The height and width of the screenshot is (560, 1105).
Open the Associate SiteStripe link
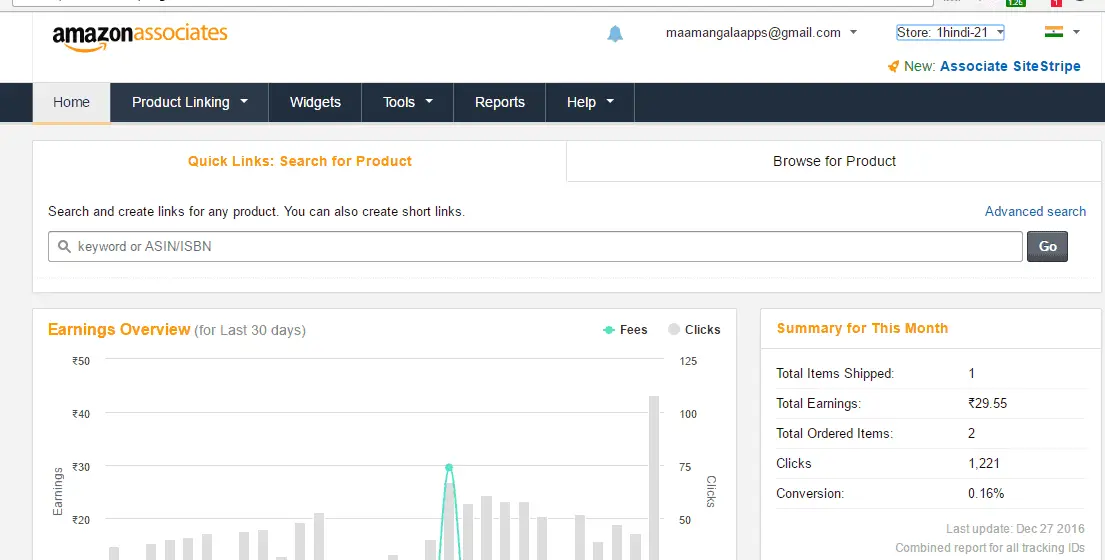tap(1010, 66)
